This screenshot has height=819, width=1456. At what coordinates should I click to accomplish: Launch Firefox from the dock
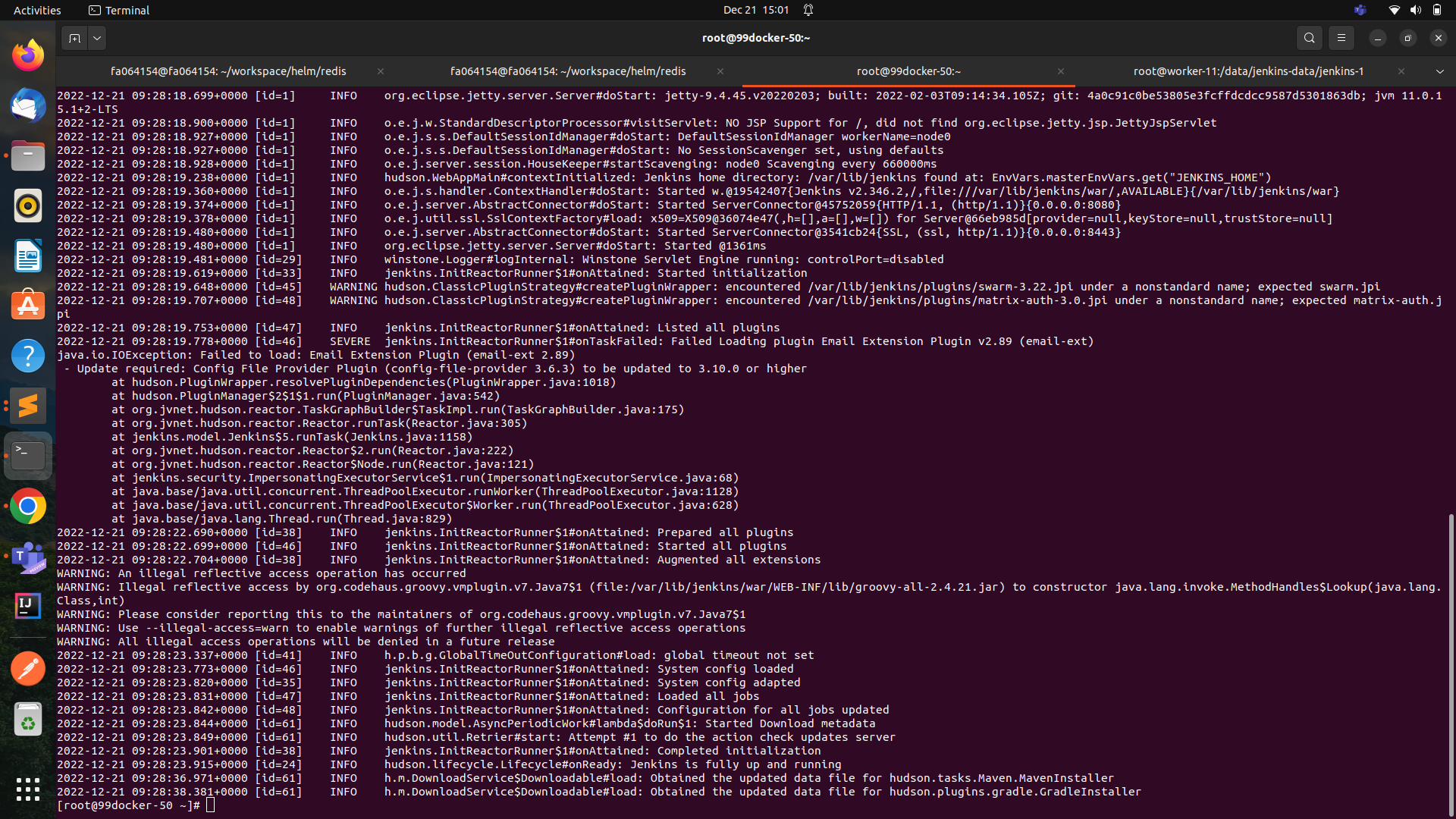[27, 54]
